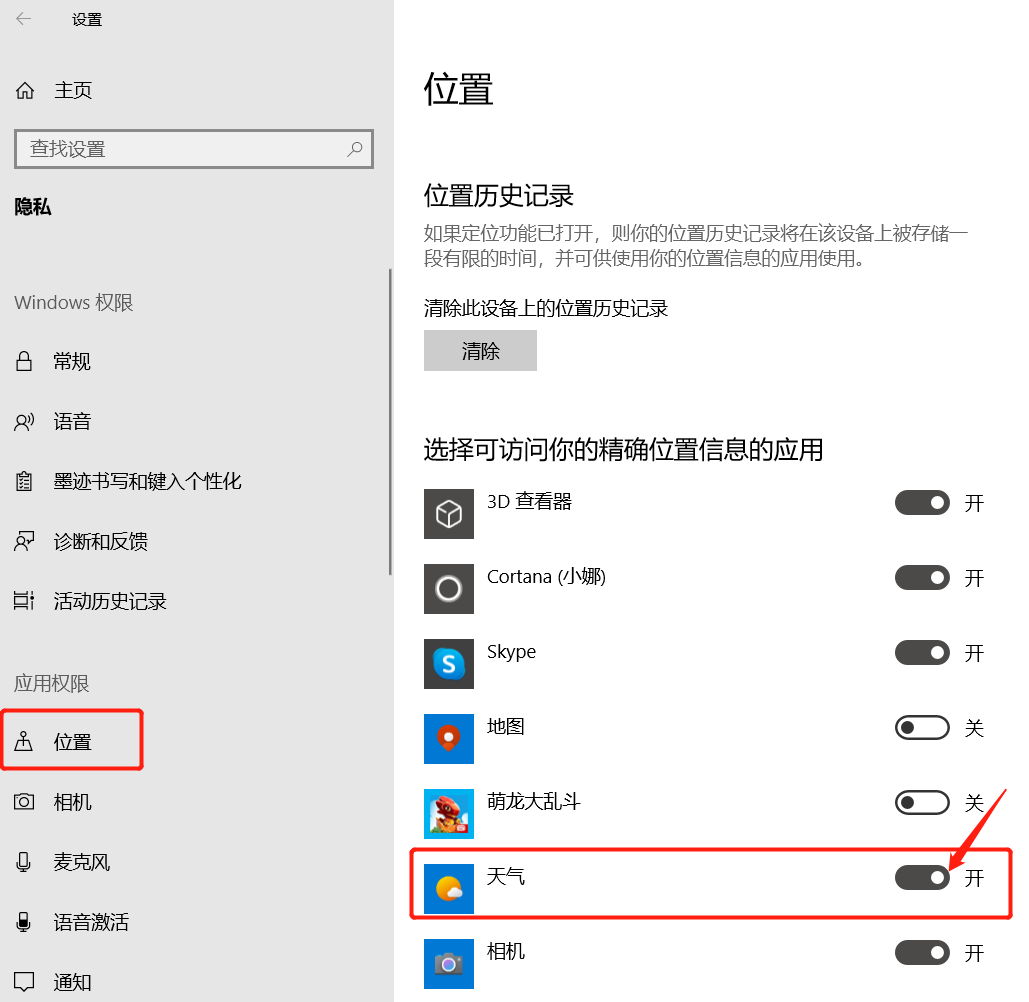This screenshot has height=1002, width=1029.
Task: Enable location access for 地图
Action: click(922, 728)
